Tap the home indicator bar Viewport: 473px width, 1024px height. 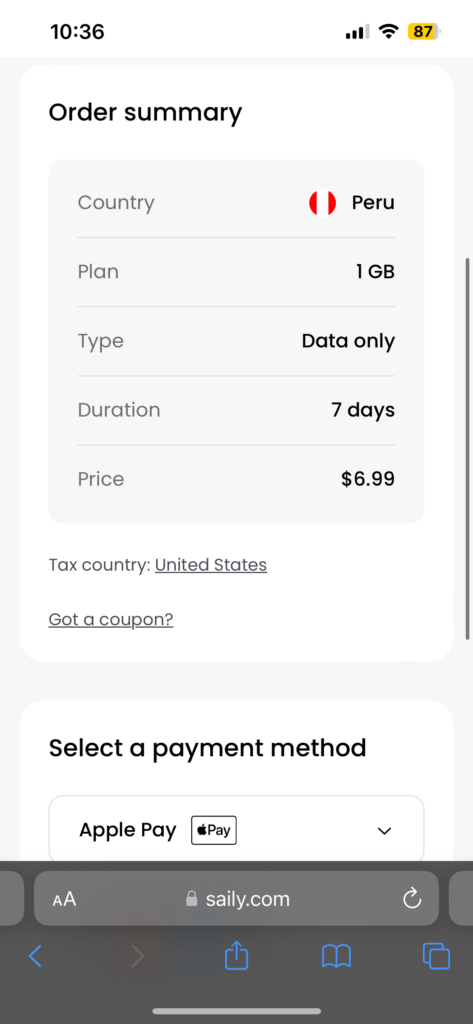click(x=236, y=1011)
